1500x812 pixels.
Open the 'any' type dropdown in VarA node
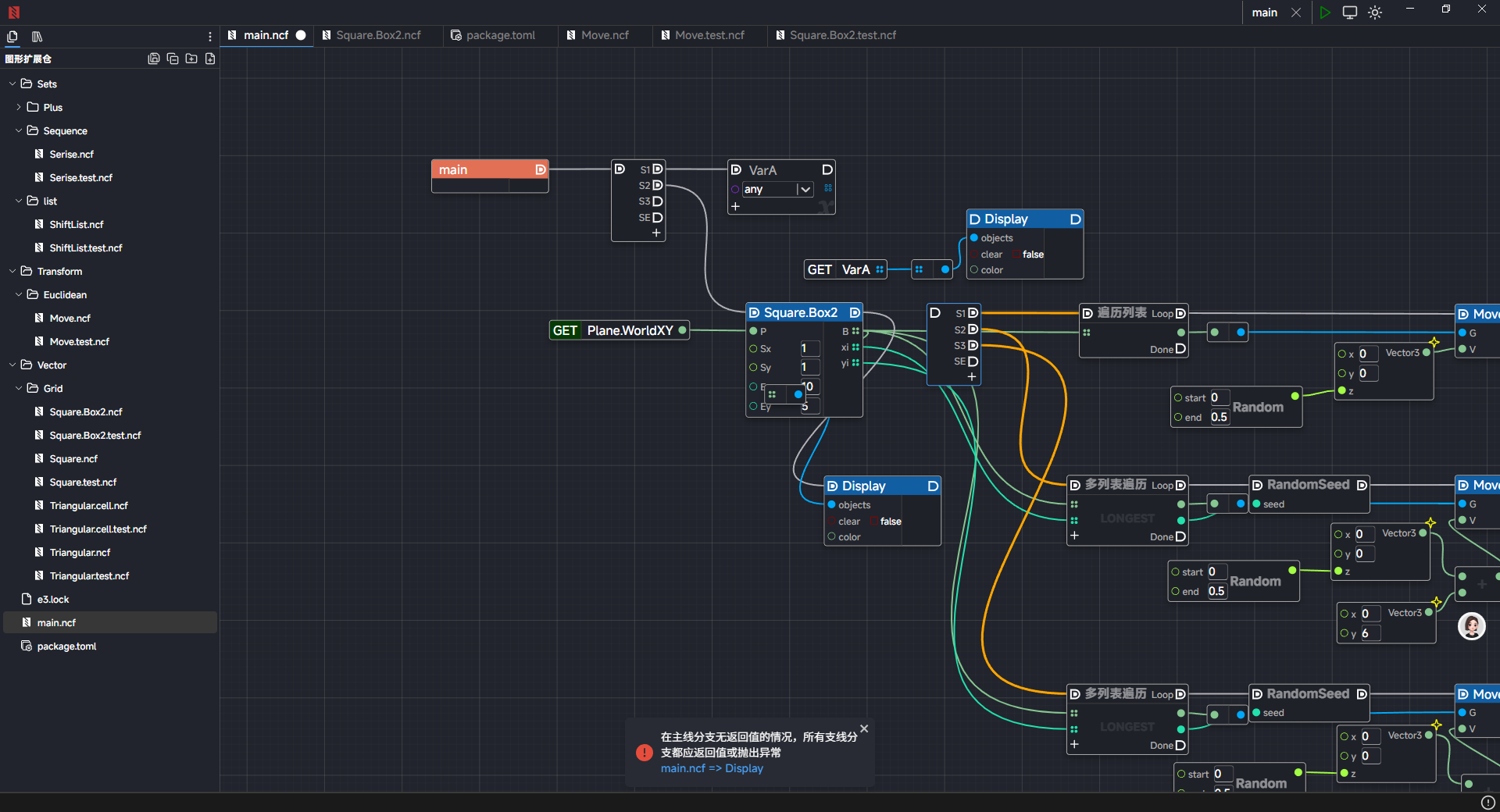(804, 190)
